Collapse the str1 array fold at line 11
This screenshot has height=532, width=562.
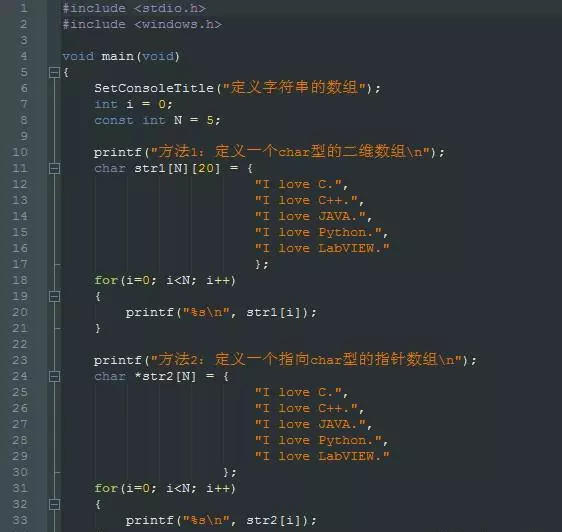point(54,168)
